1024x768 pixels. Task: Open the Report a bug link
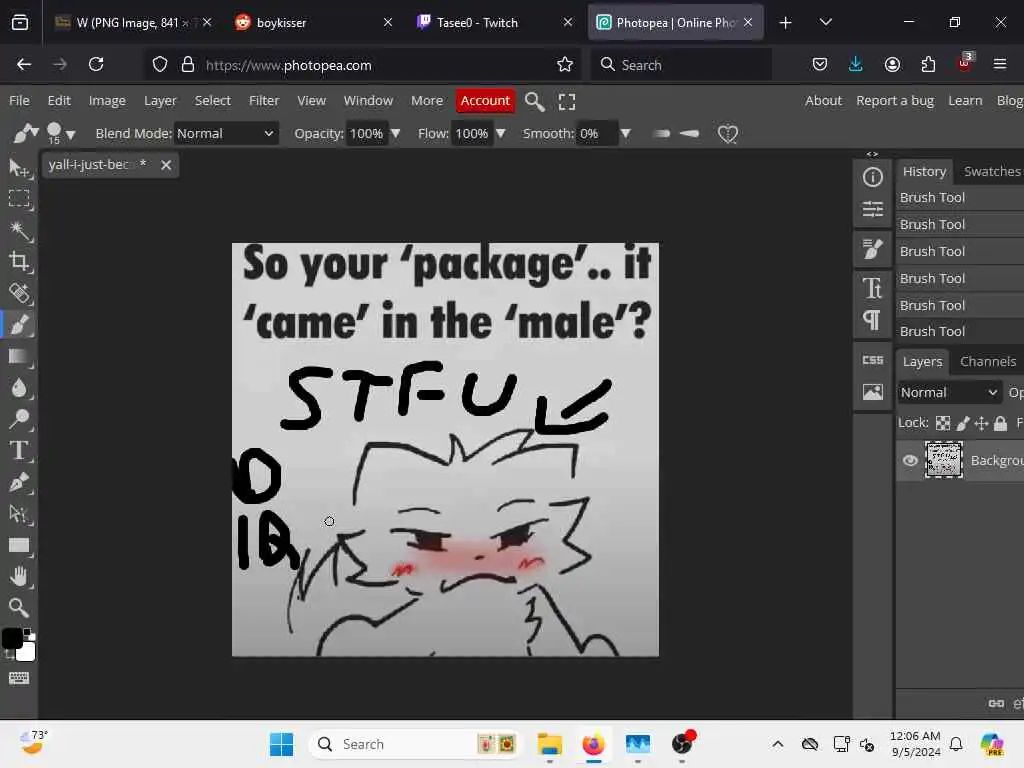895,101
